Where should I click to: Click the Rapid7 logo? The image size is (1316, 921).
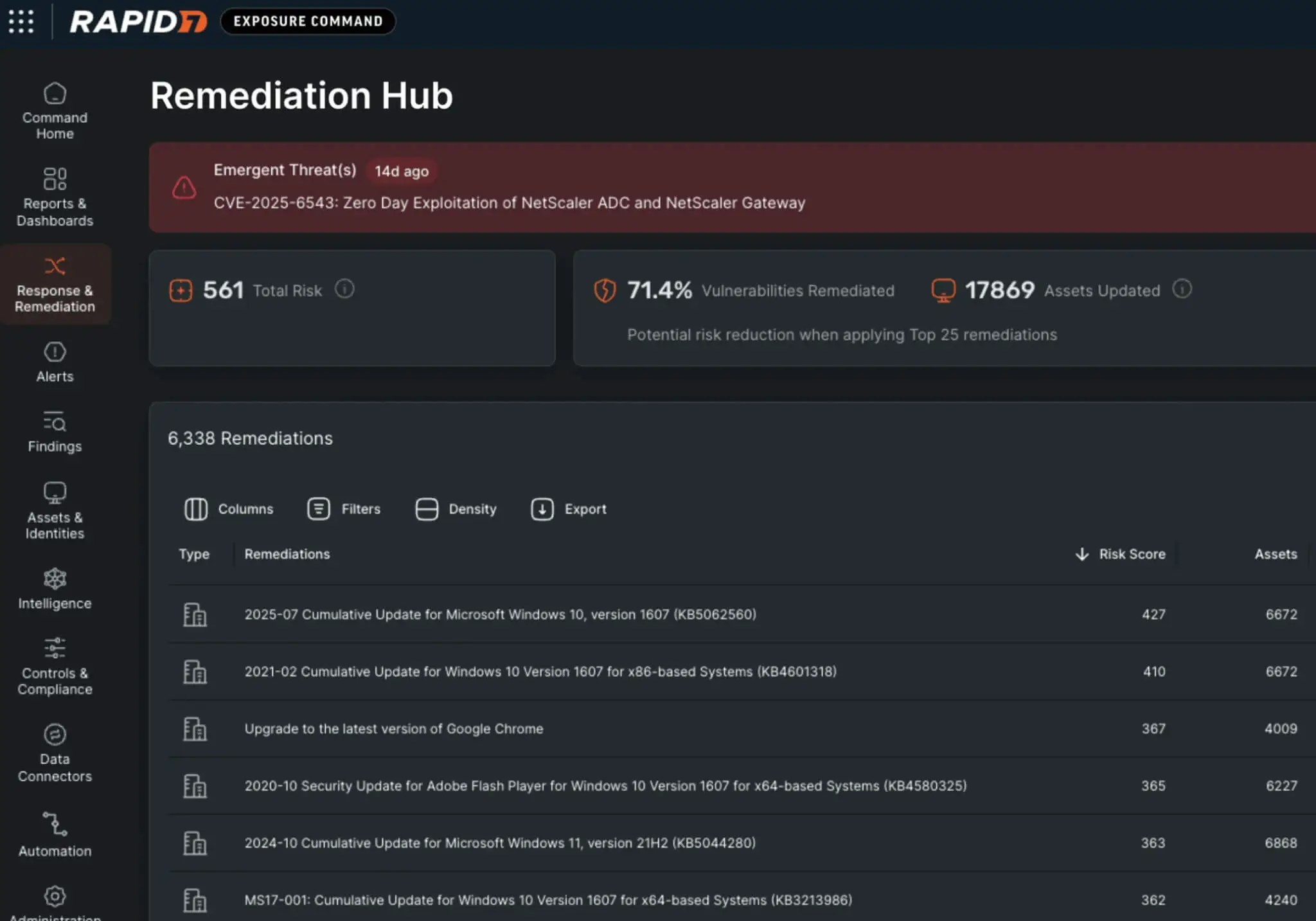point(138,21)
